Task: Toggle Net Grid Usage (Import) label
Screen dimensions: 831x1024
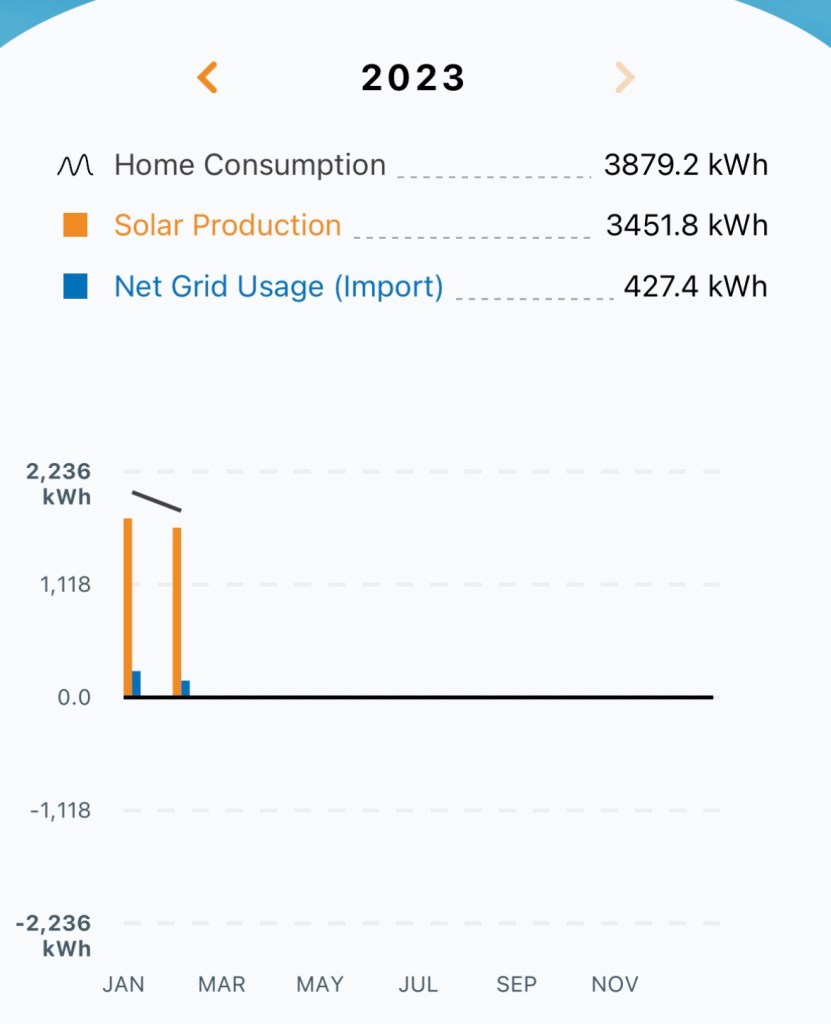Action: click(279, 287)
